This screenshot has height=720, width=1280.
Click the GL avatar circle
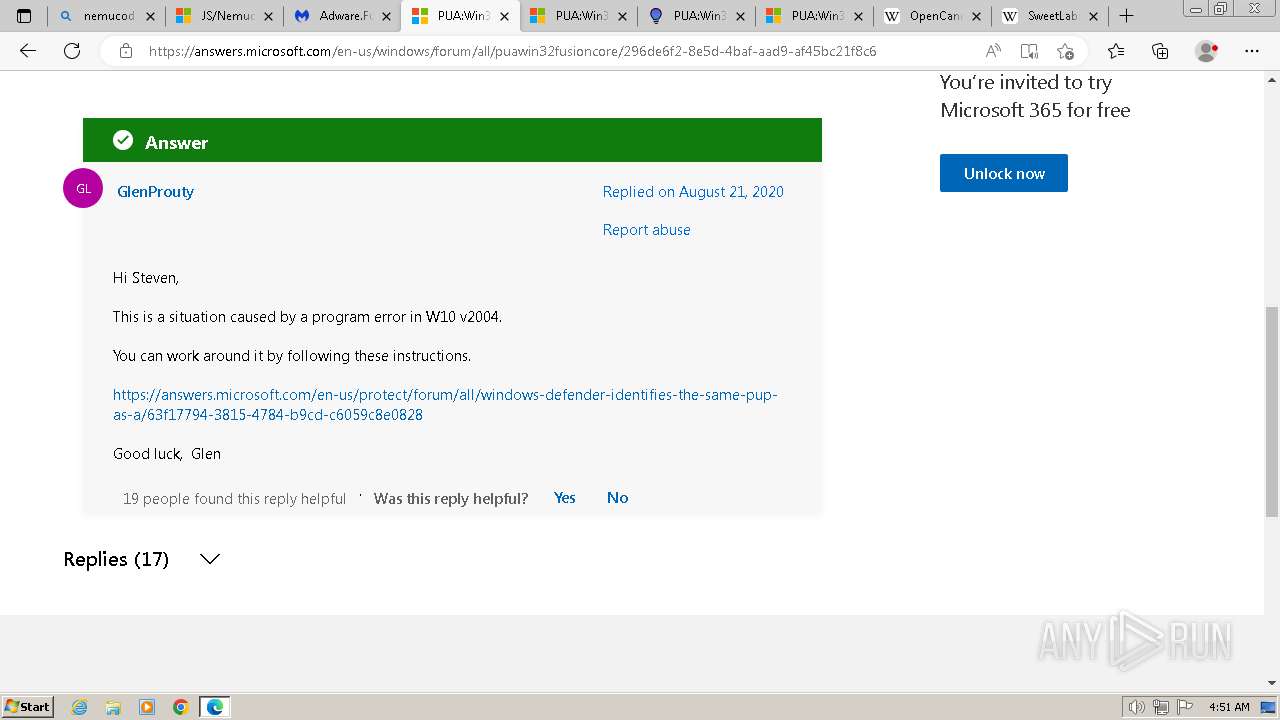pyautogui.click(x=83, y=188)
